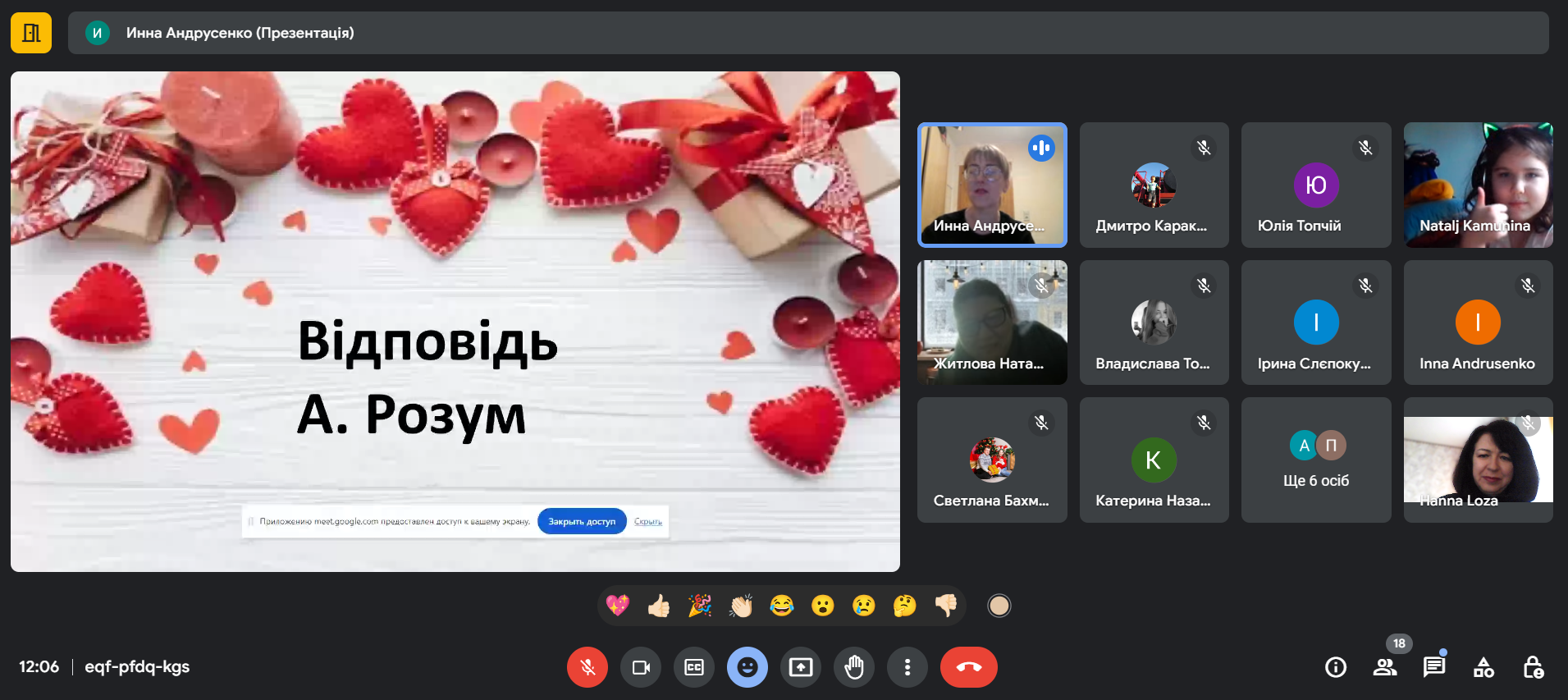
Task: Close the emoji reactions panel button
Action: pos(747,667)
